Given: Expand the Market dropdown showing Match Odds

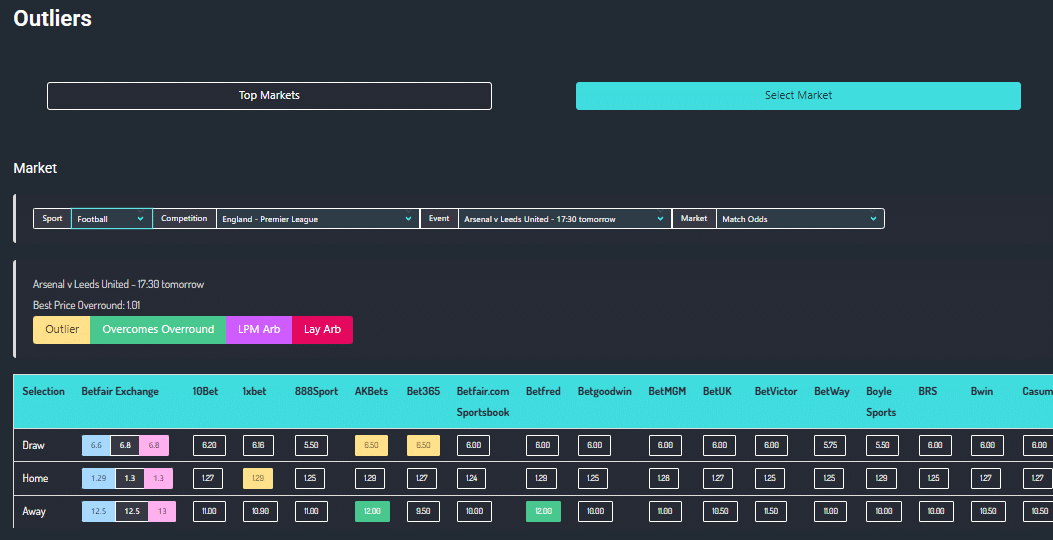Looking at the screenshot, I should (800, 219).
